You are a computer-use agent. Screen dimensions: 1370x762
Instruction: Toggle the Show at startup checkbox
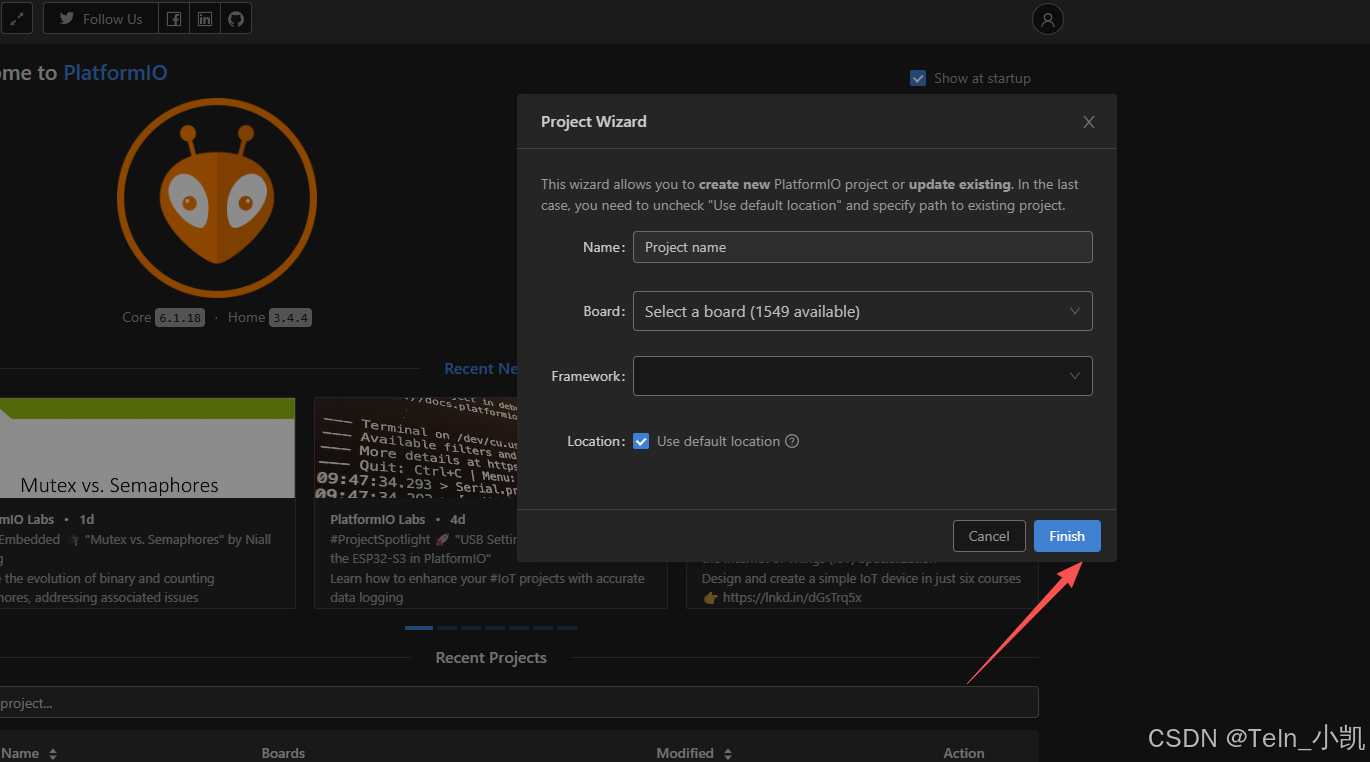click(918, 78)
